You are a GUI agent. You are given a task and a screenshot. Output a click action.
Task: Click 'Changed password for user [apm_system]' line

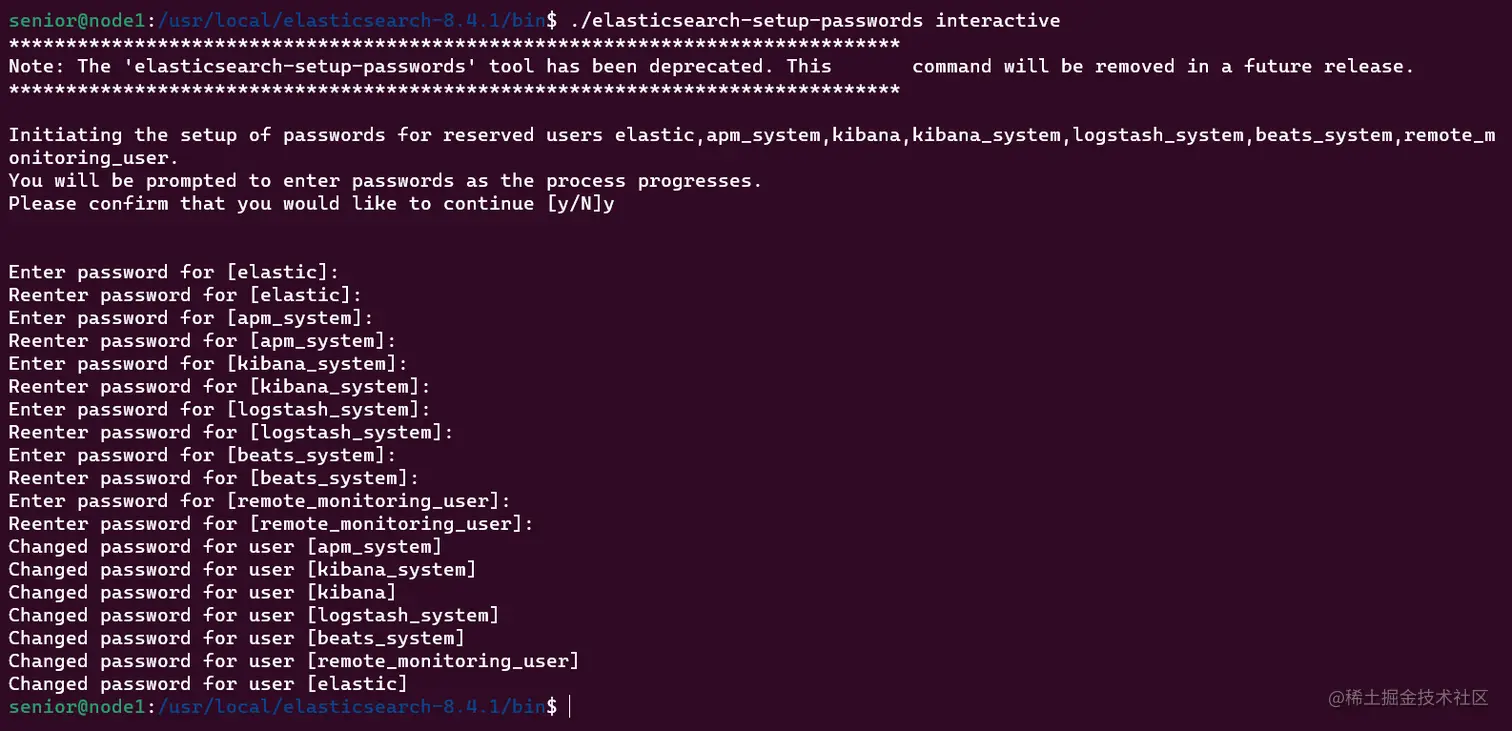pos(225,546)
